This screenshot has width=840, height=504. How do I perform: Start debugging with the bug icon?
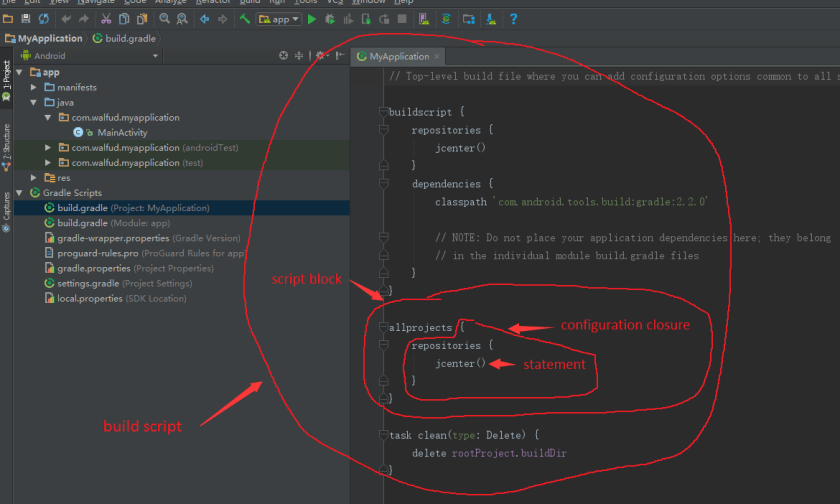coord(330,19)
